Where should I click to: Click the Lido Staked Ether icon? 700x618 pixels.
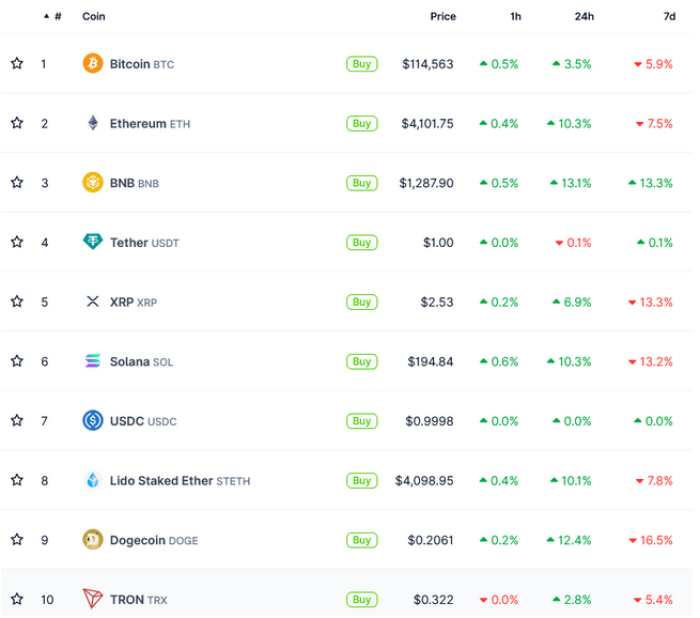click(x=92, y=480)
